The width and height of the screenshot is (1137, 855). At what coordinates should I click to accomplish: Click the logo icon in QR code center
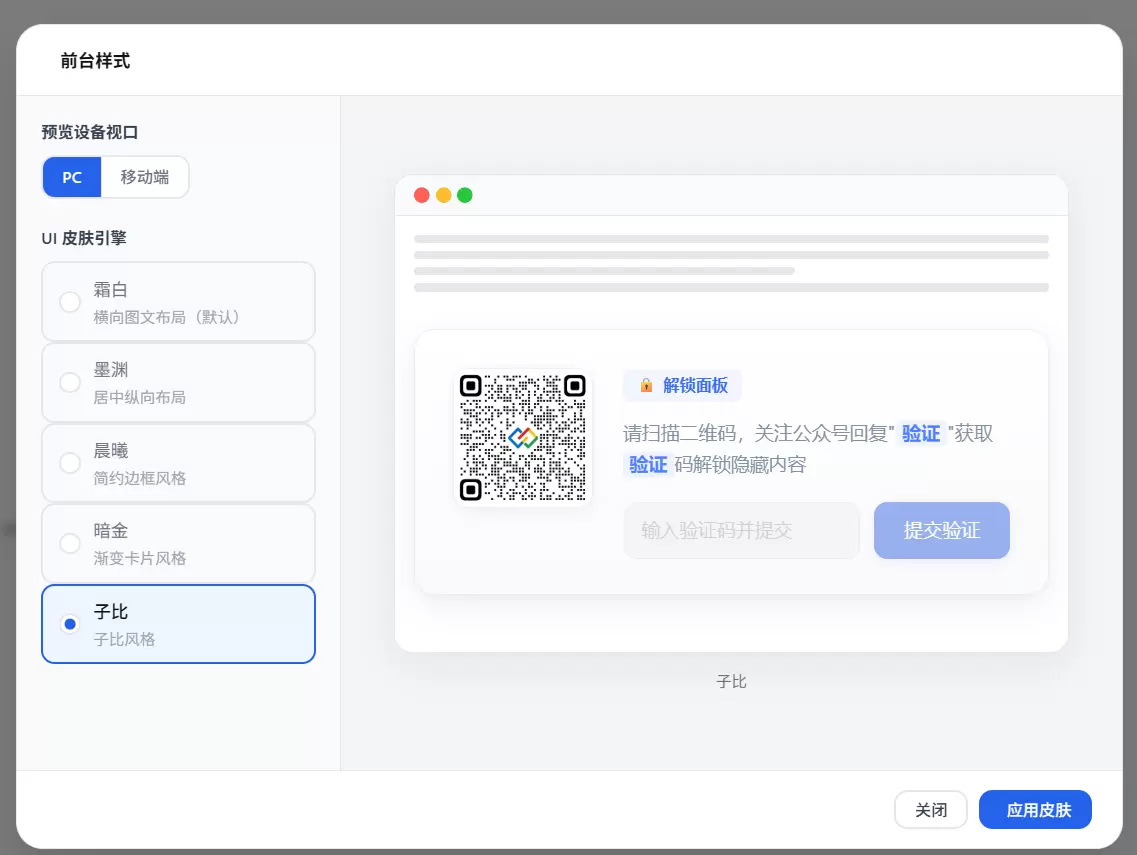[x=523, y=437]
